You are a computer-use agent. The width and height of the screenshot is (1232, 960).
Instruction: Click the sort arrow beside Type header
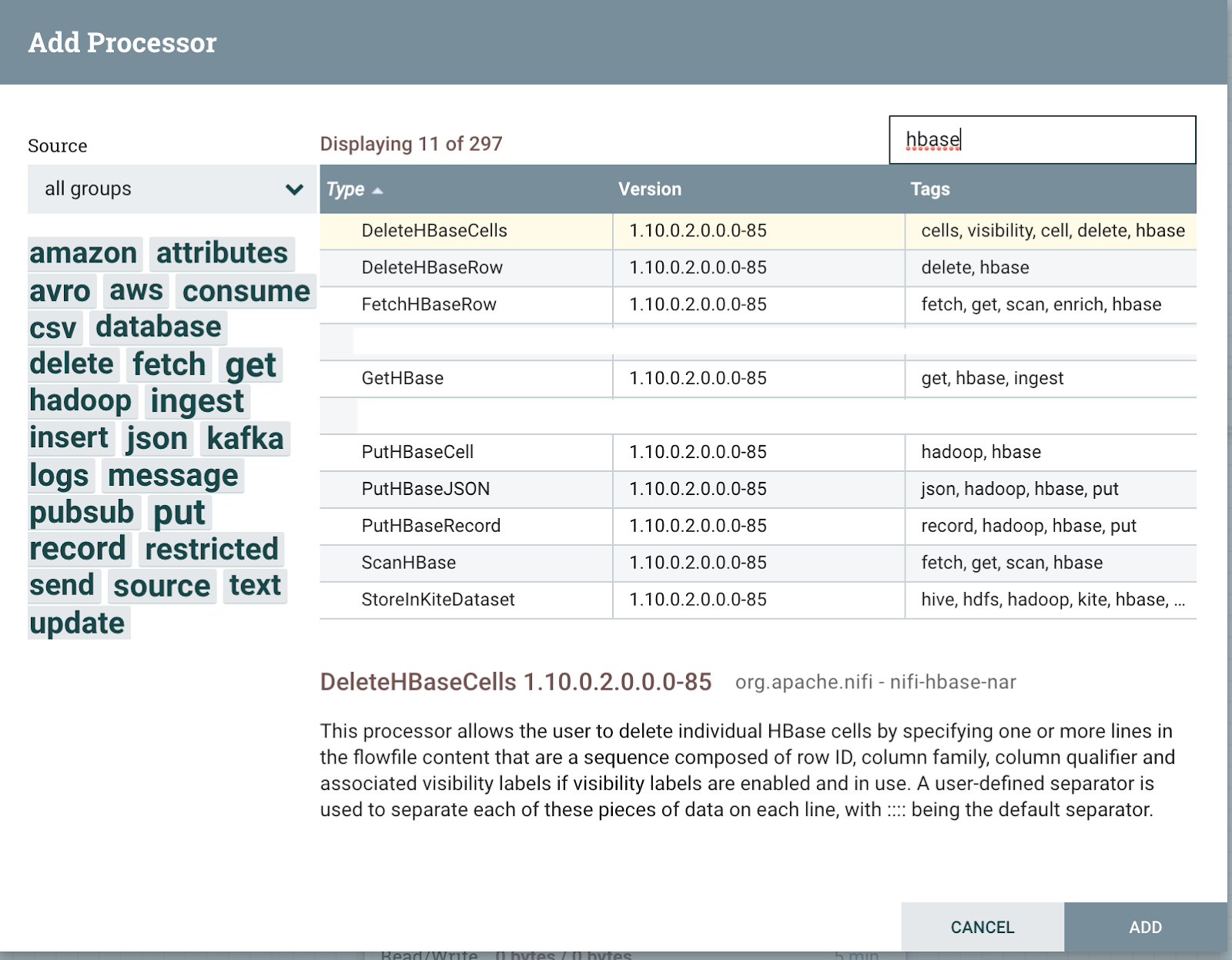click(x=377, y=190)
